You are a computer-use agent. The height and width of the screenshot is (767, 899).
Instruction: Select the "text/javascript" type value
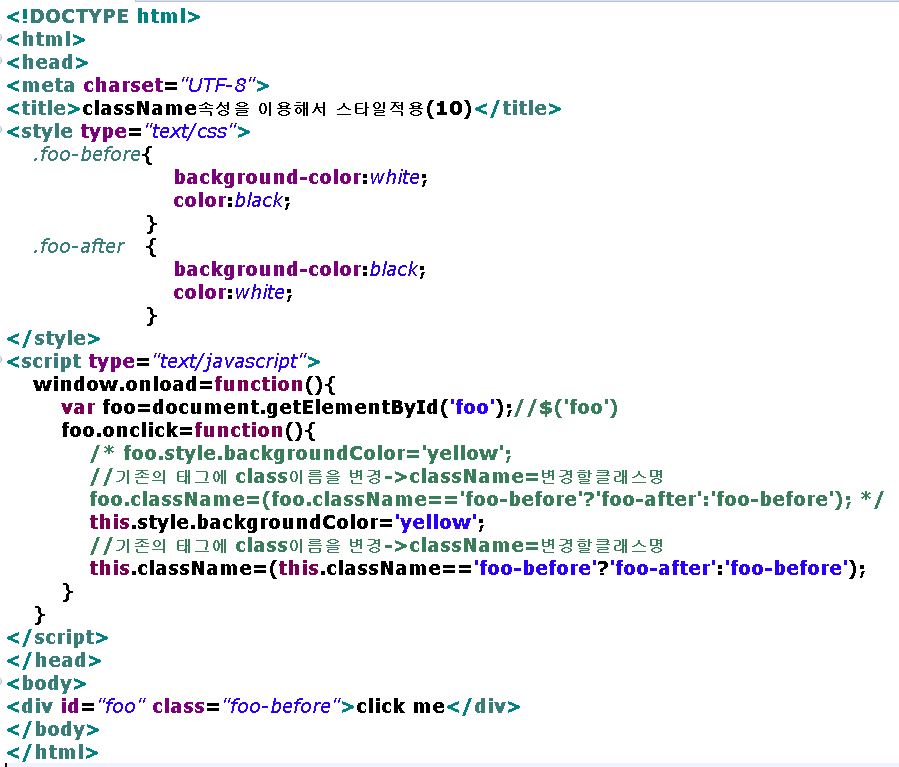[x=229, y=361]
